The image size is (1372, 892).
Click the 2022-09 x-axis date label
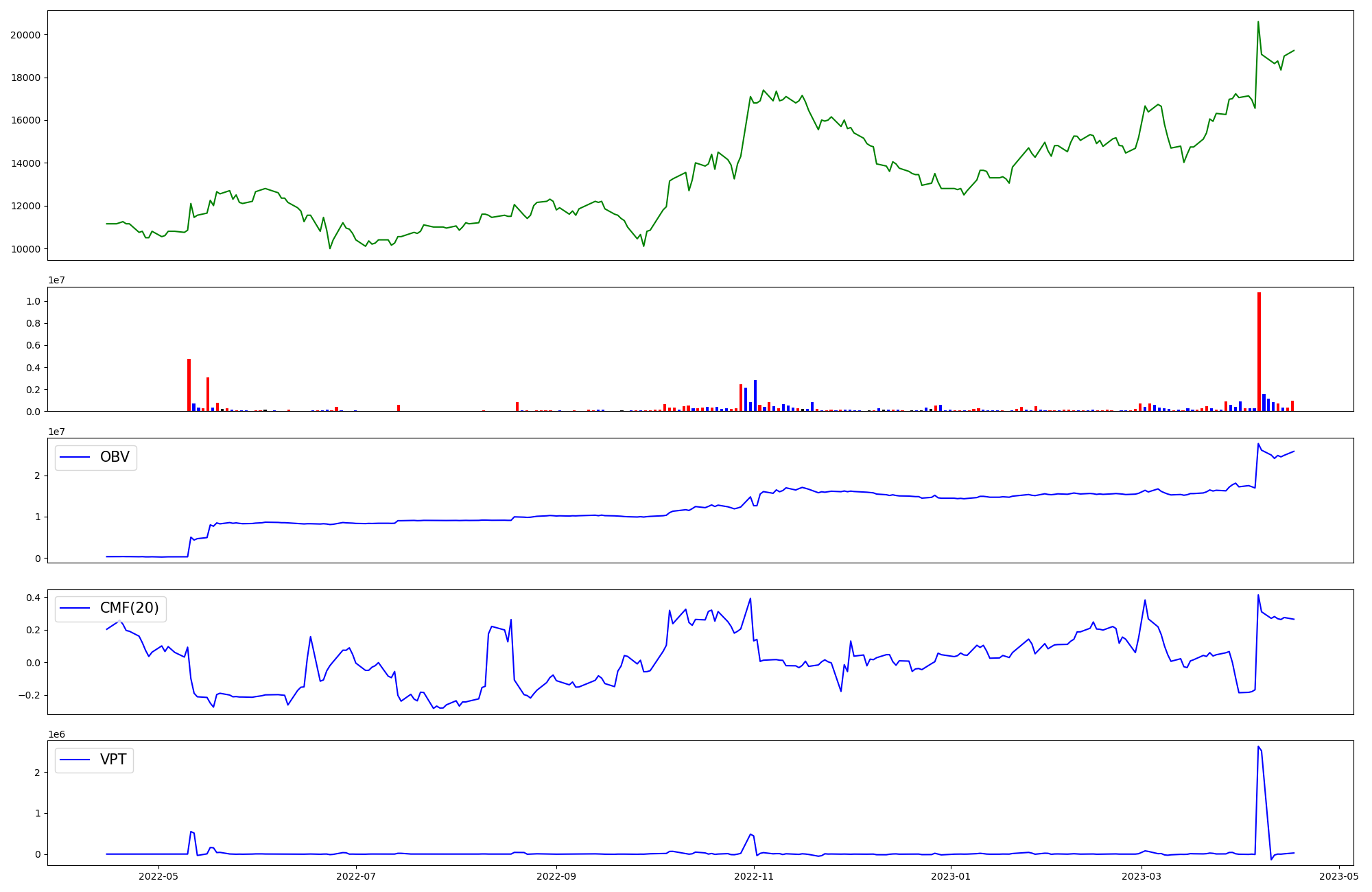pos(556,876)
